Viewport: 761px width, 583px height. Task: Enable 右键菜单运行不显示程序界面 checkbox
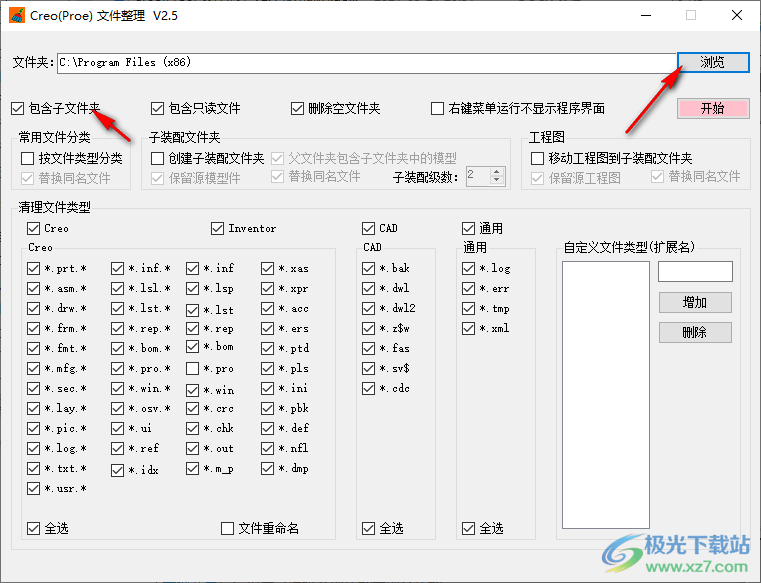[x=437, y=108]
